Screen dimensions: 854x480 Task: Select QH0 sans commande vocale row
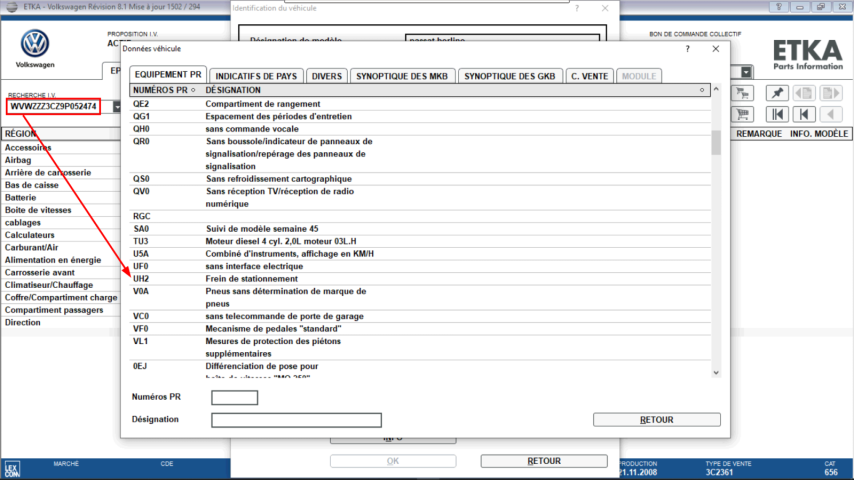click(x=420, y=129)
